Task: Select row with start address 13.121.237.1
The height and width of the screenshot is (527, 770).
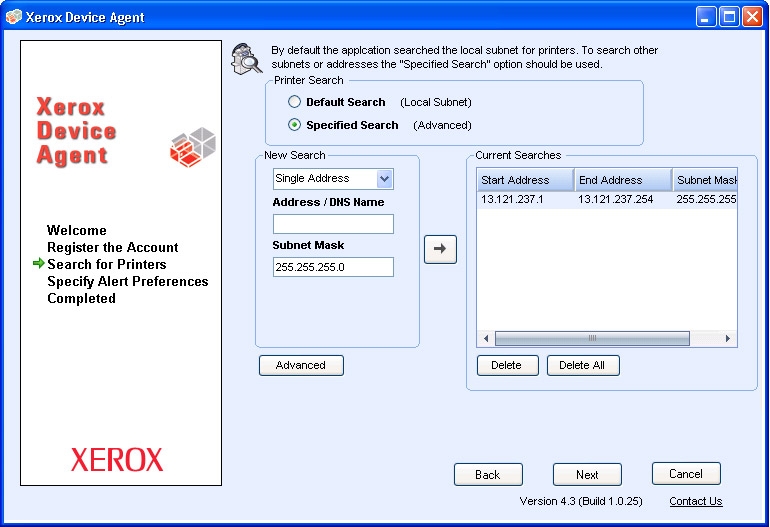Action: pyautogui.click(x=607, y=199)
